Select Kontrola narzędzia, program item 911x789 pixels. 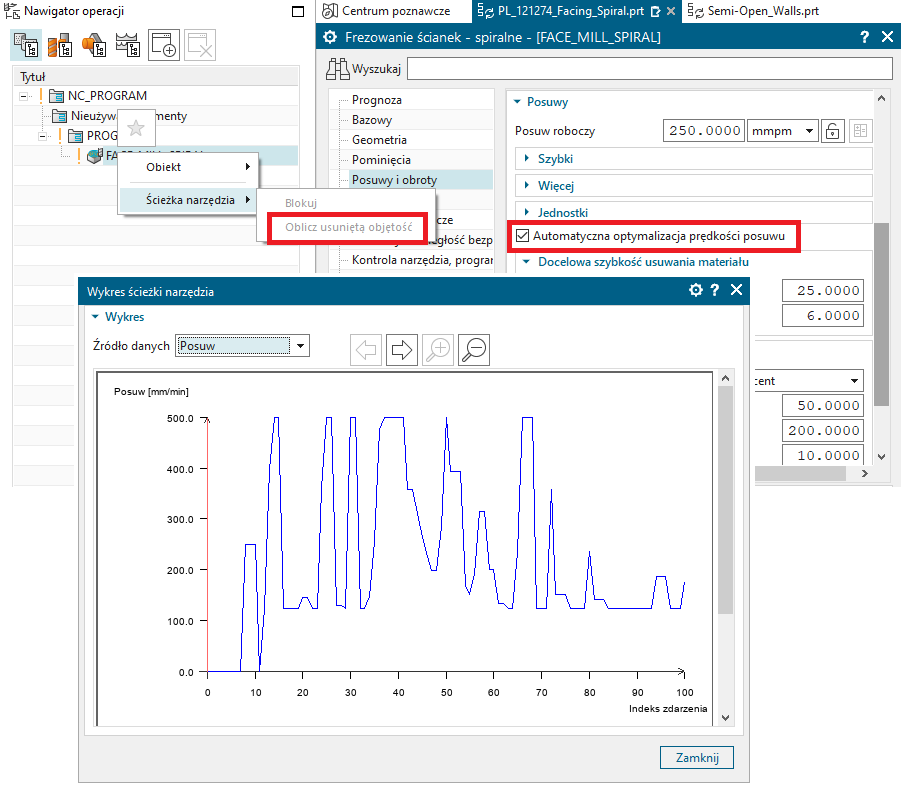click(422, 260)
